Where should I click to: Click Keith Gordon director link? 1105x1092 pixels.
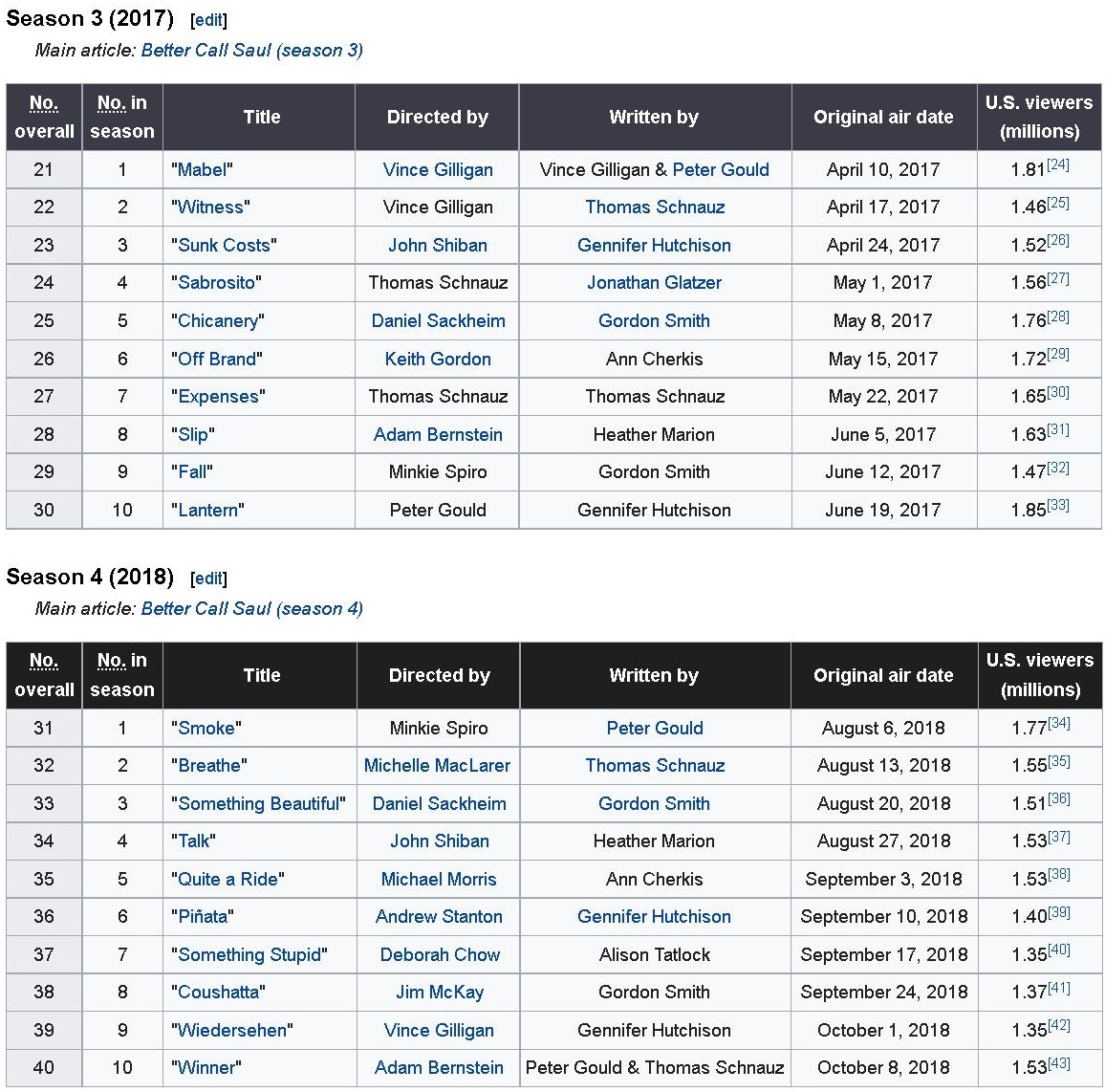tap(438, 360)
